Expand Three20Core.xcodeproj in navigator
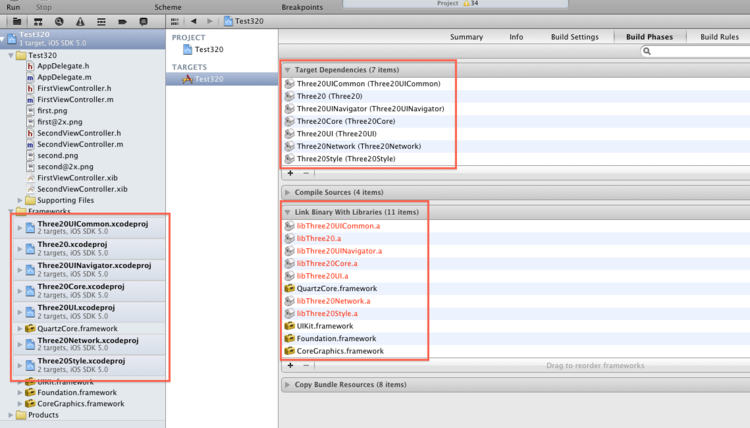Image resolution: width=750 pixels, height=428 pixels. tap(20, 291)
